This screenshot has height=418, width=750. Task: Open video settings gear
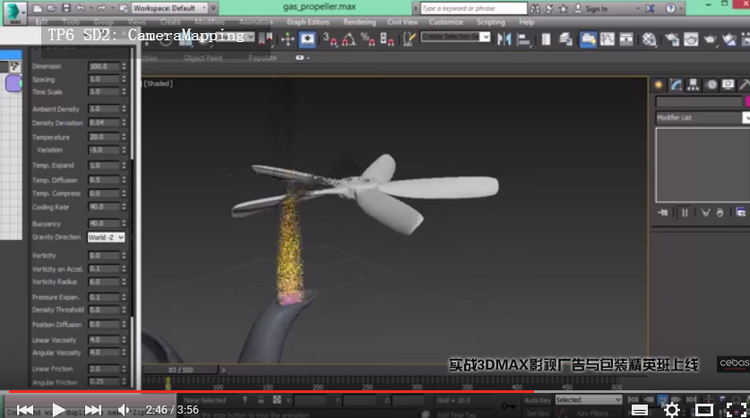[x=672, y=409]
